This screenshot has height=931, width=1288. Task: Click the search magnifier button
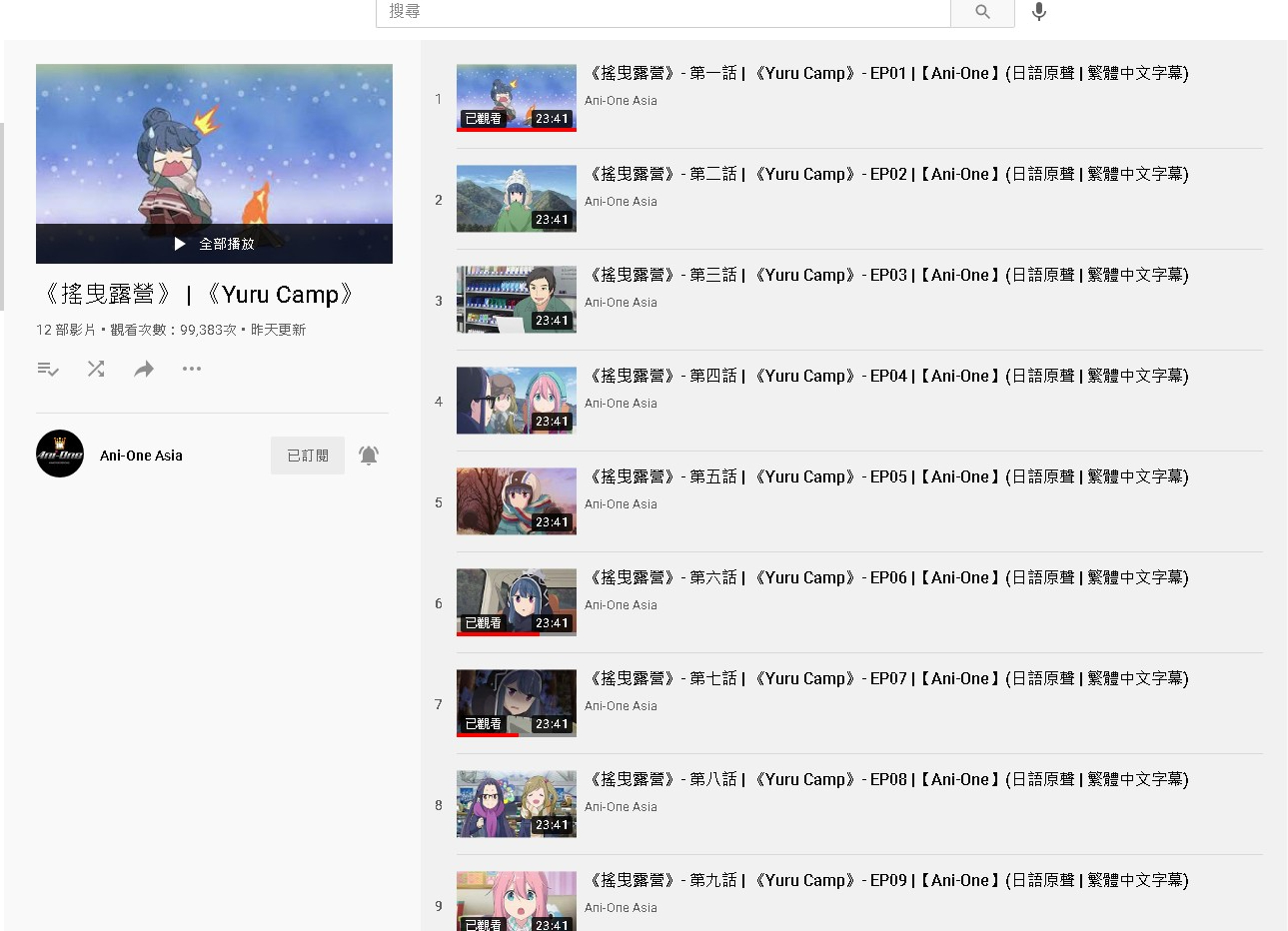[982, 12]
